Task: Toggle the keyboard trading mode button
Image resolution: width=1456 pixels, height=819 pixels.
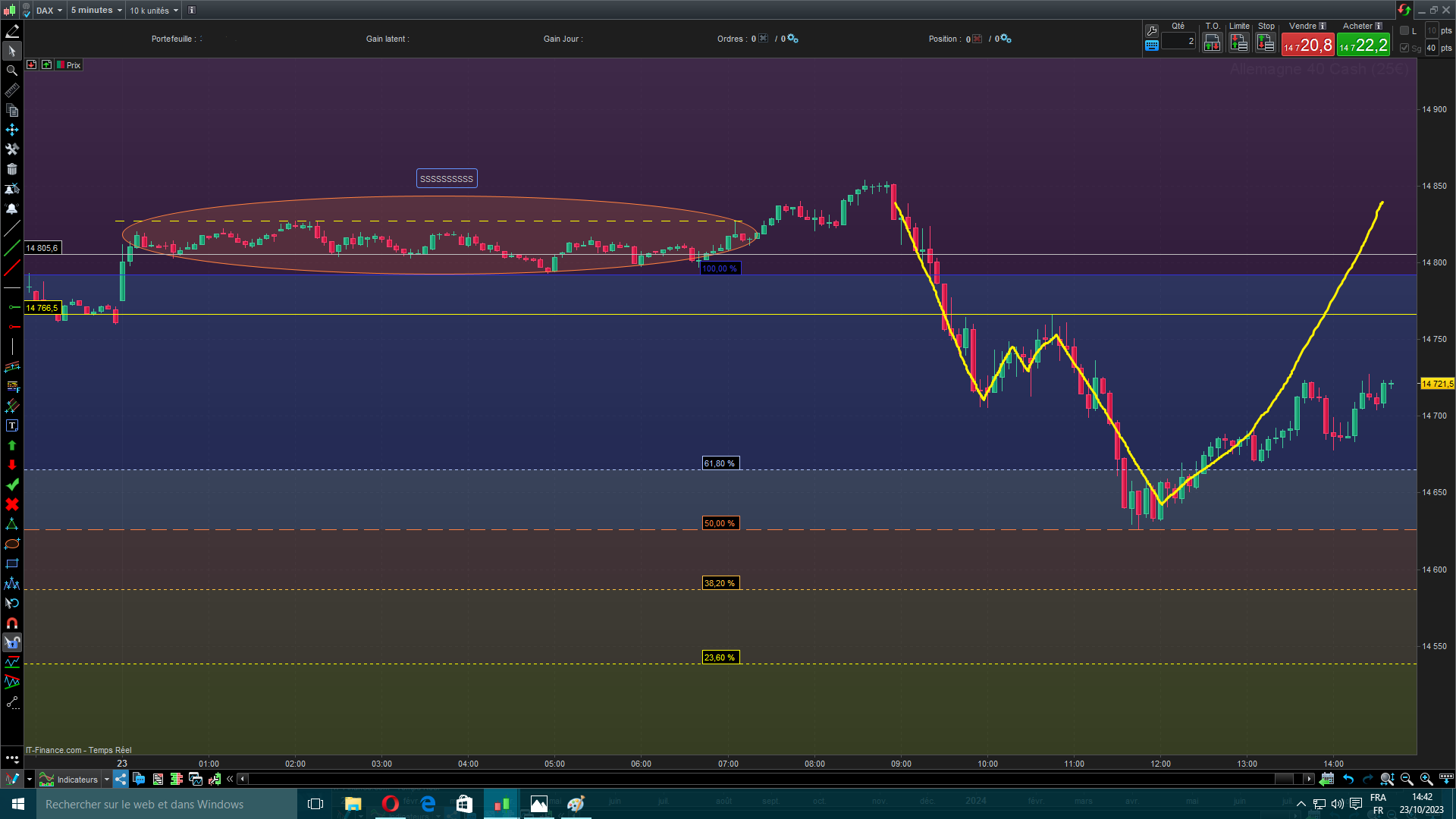Action: coord(1152,45)
